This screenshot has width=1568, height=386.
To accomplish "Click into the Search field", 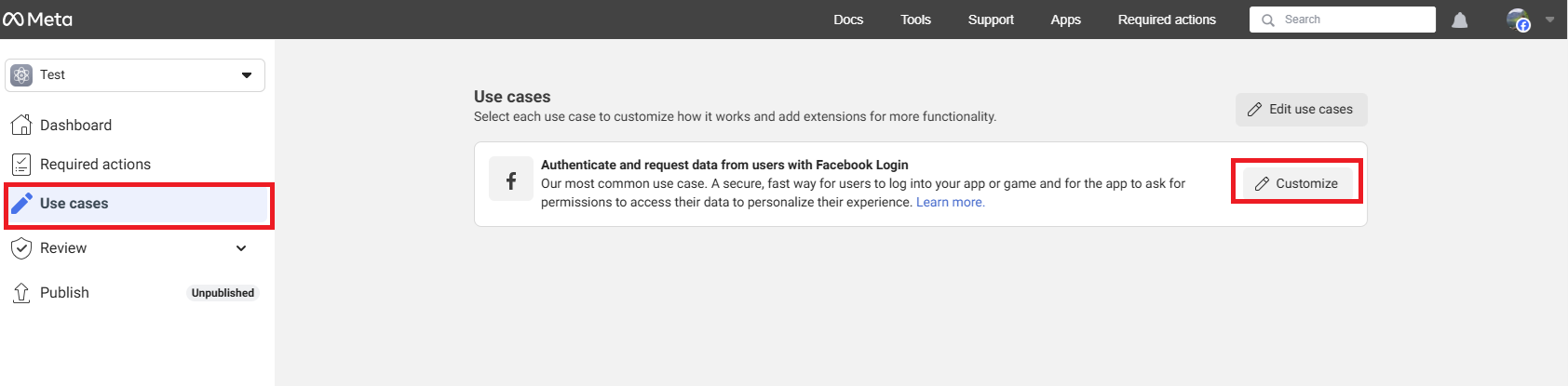I will coord(1342,20).
